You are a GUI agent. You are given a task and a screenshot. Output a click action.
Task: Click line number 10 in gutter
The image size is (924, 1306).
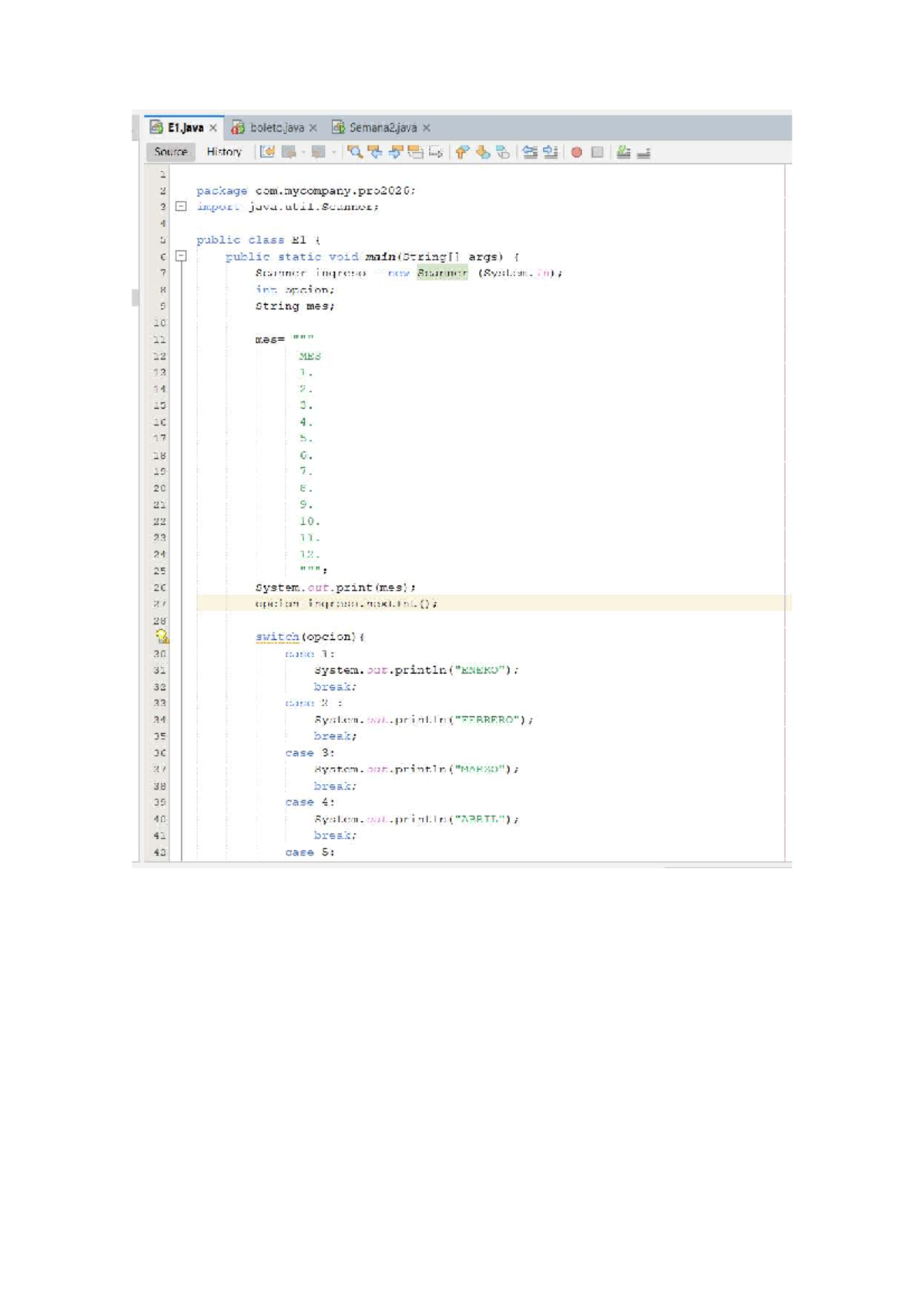(x=159, y=323)
